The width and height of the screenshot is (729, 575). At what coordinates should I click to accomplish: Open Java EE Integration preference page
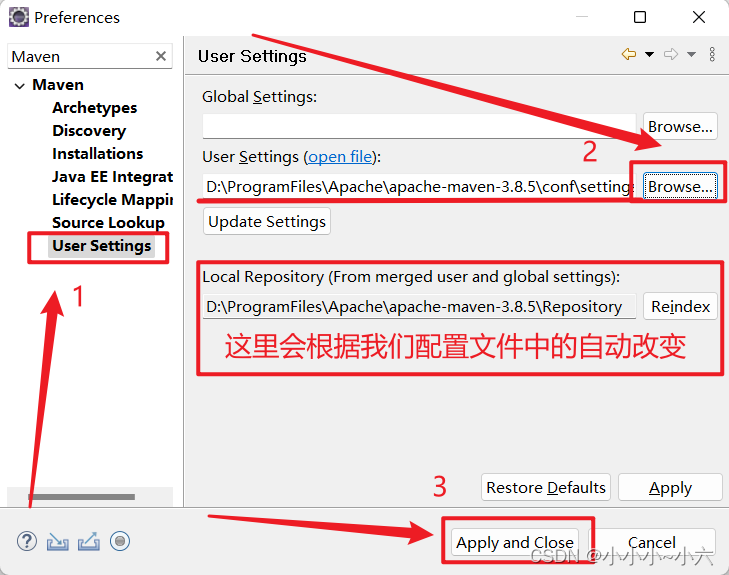click(x=113, y=177)
